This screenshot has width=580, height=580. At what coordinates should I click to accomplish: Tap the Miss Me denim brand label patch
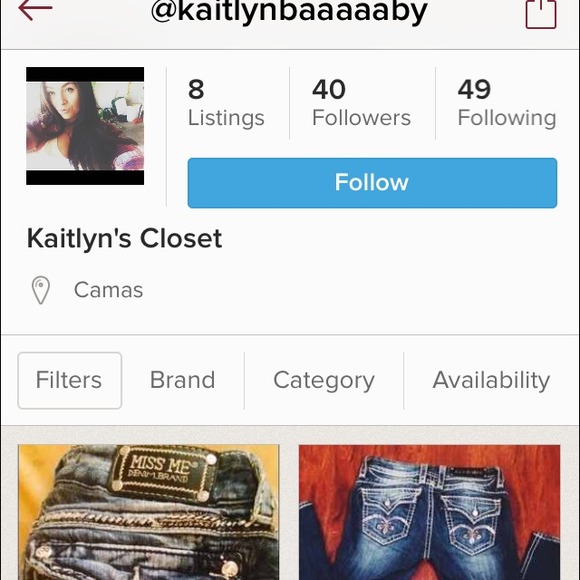162,474
